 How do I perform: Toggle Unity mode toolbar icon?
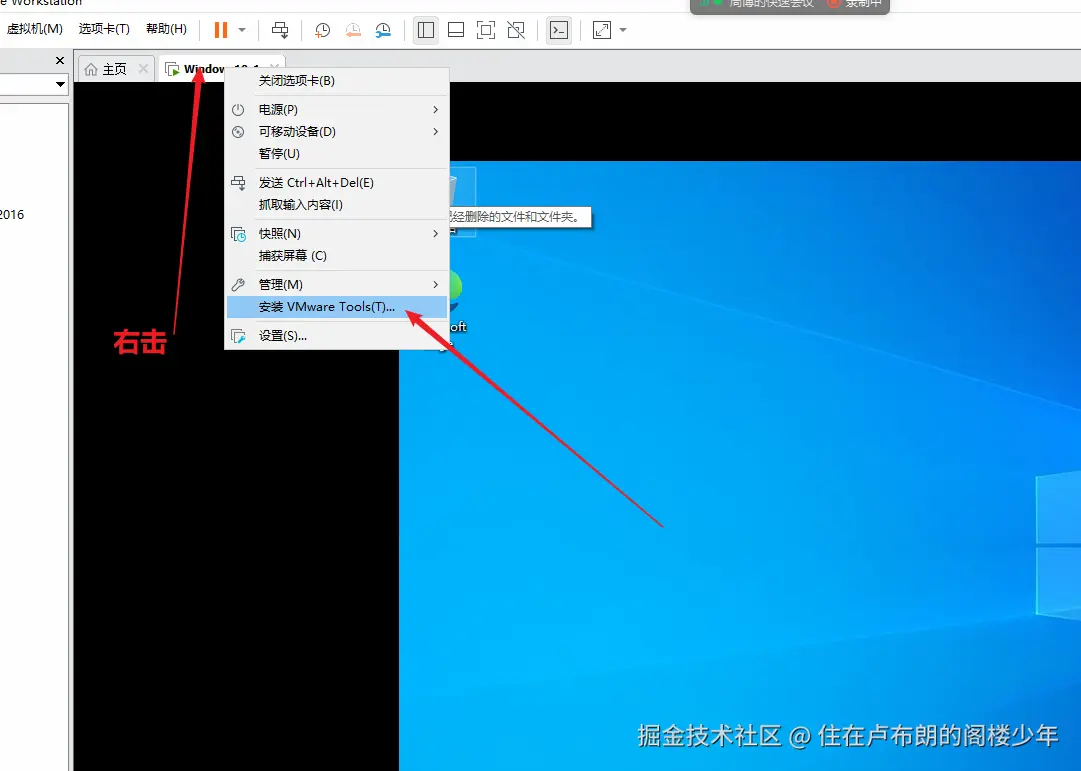(517, 30)
